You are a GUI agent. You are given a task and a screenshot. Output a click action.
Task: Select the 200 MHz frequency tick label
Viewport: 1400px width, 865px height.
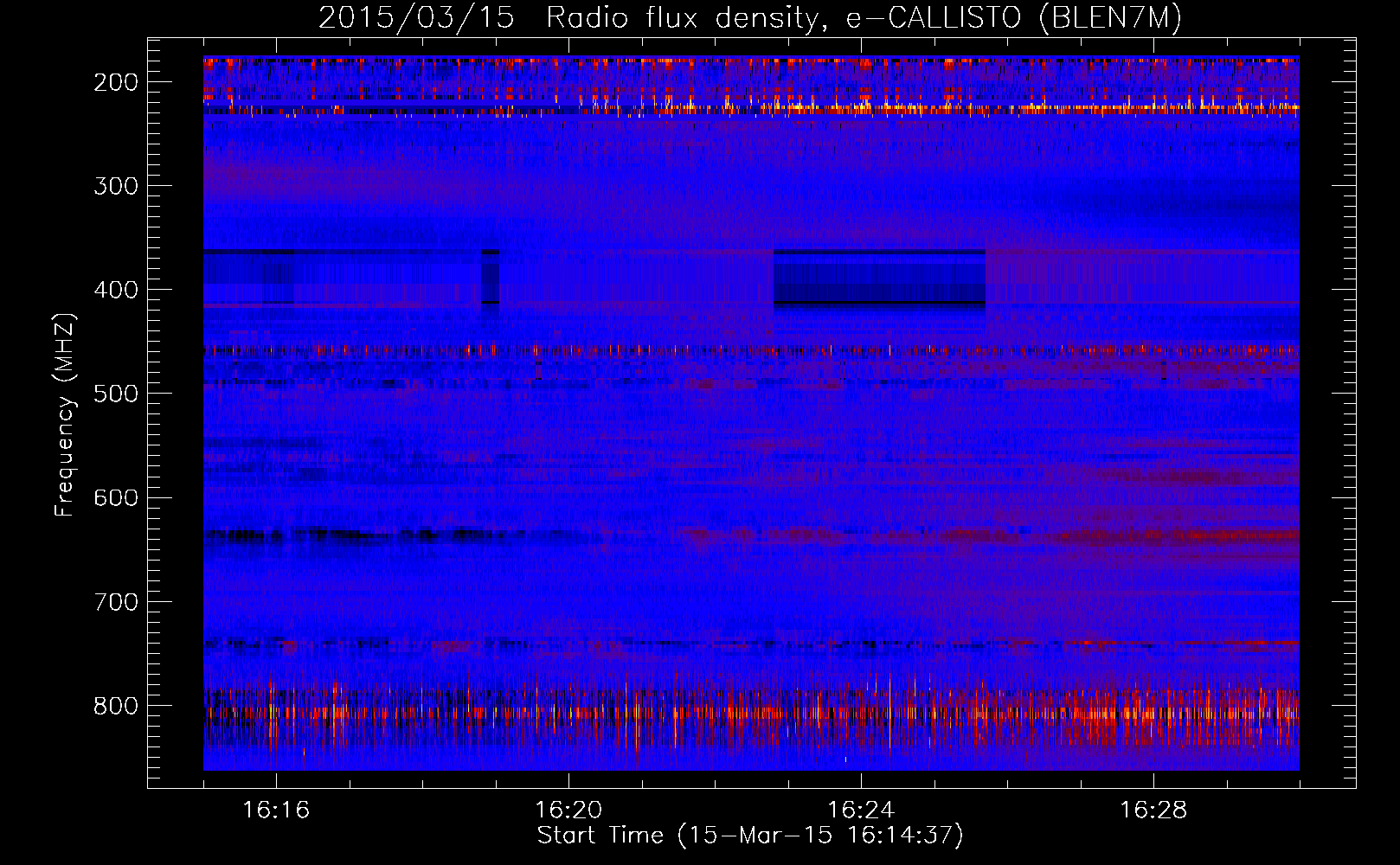click(x=116, y=82)
